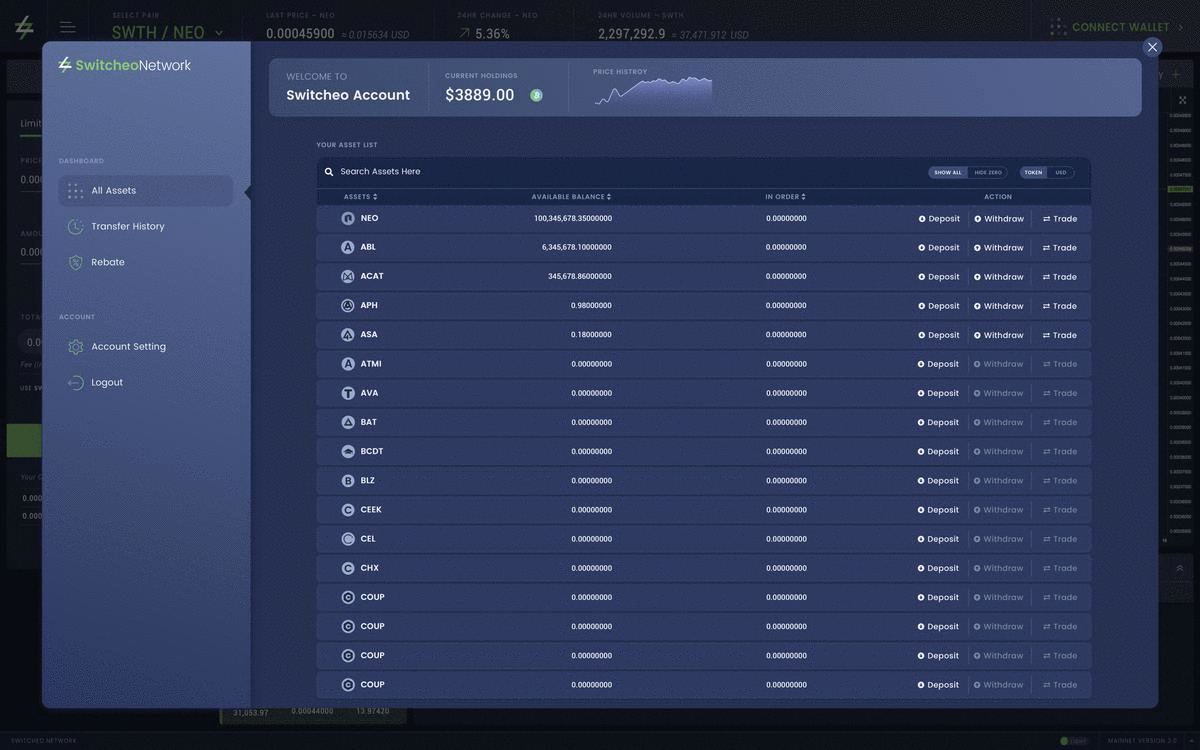Image resolution: width=1200 pixels, height=750 pixels.
Task: Trade ASA
Action: [1060, 335]
